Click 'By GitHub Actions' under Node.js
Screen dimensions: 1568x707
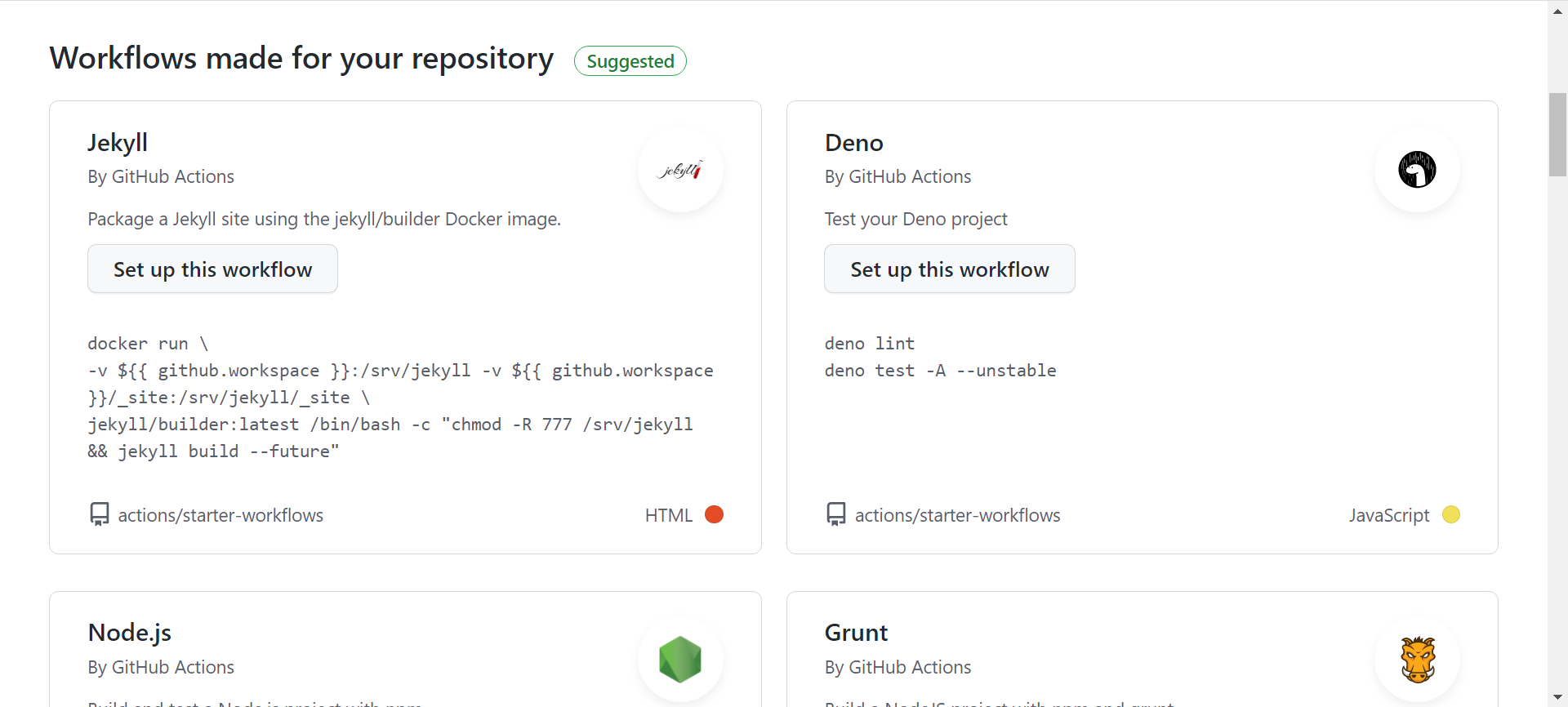pyautogui.click(x=161, y=667)
